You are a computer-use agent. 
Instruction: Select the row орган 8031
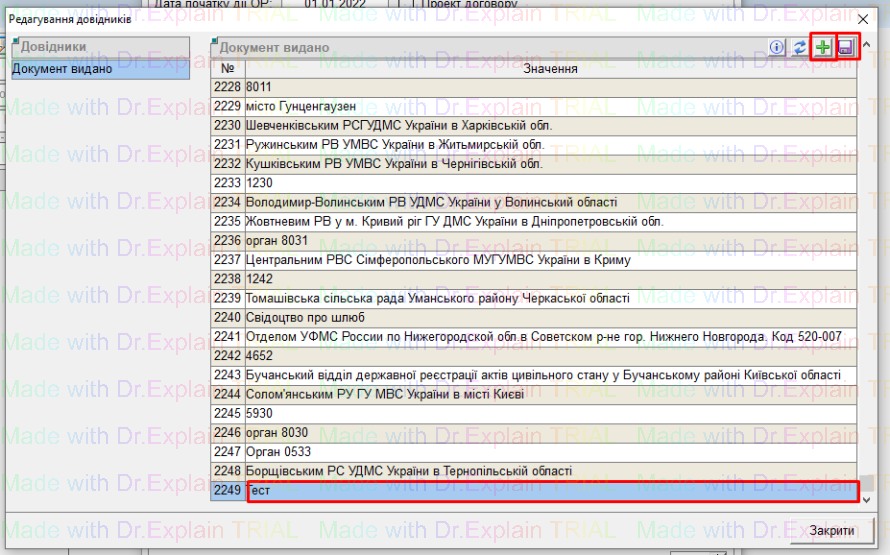550,241
